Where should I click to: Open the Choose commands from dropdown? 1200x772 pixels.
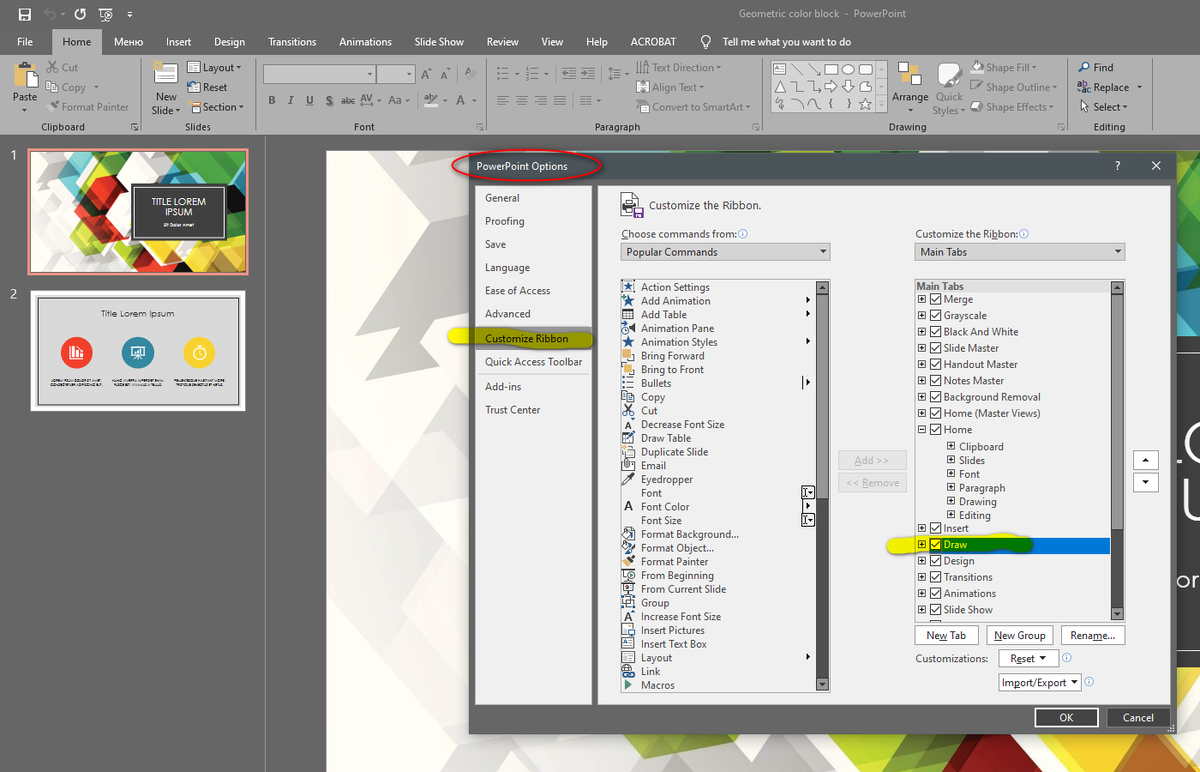(x=725, y=252)
